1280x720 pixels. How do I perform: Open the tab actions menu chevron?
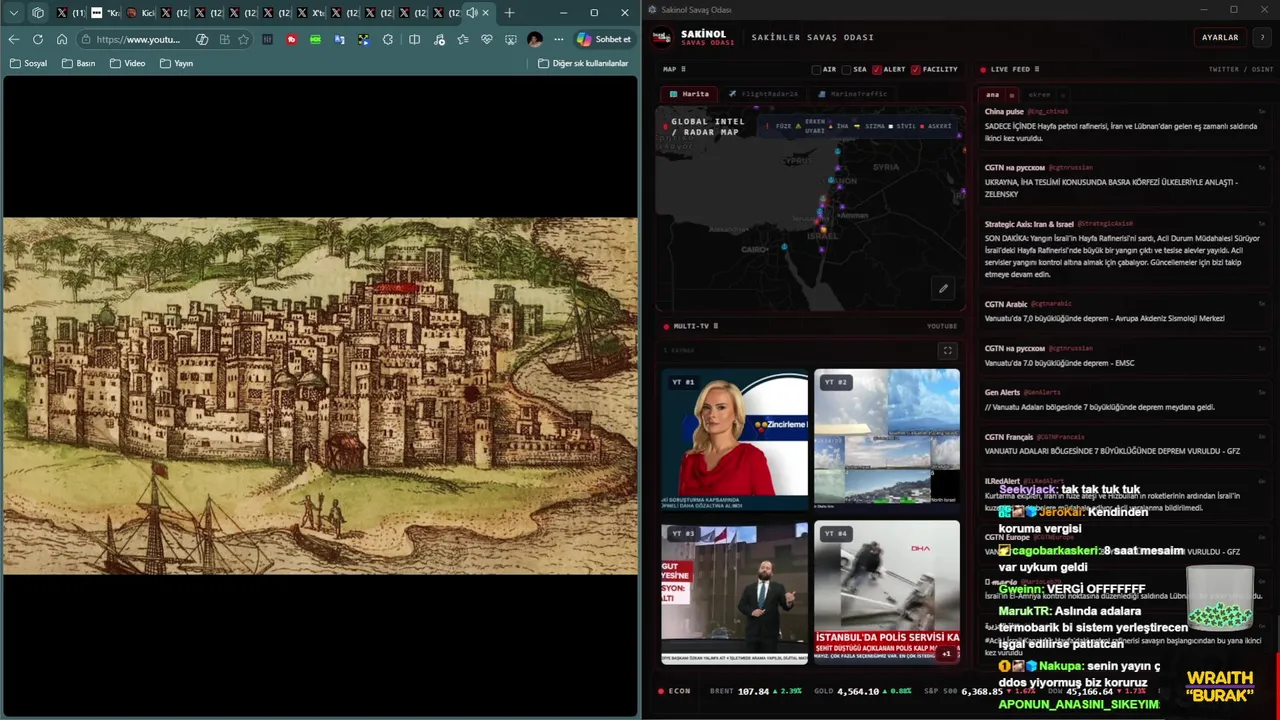tap(14, 13)
